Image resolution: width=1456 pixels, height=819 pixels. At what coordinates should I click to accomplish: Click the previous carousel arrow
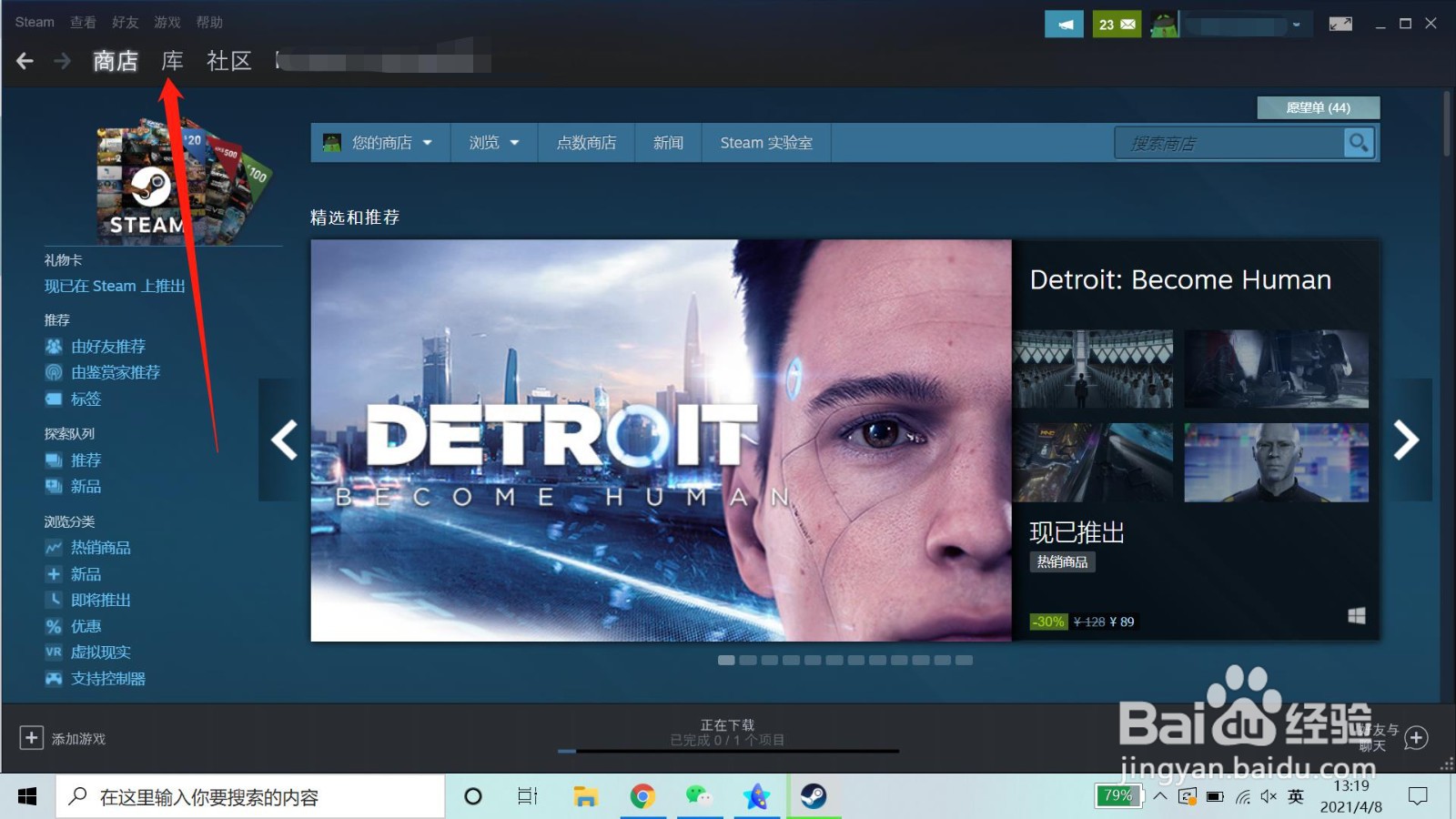tap(284, 440)
